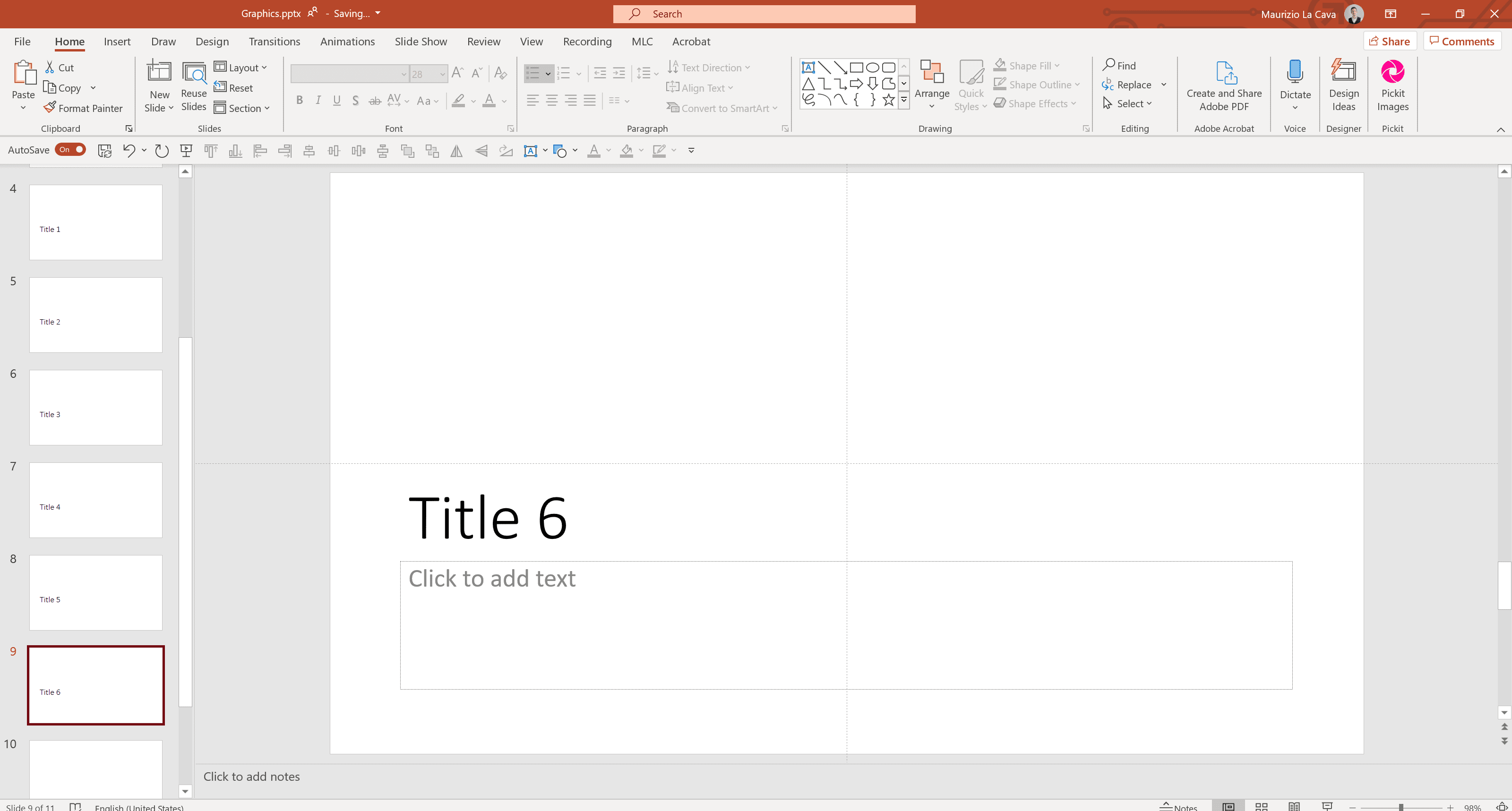Click the New Slide icon

[159, 72]
